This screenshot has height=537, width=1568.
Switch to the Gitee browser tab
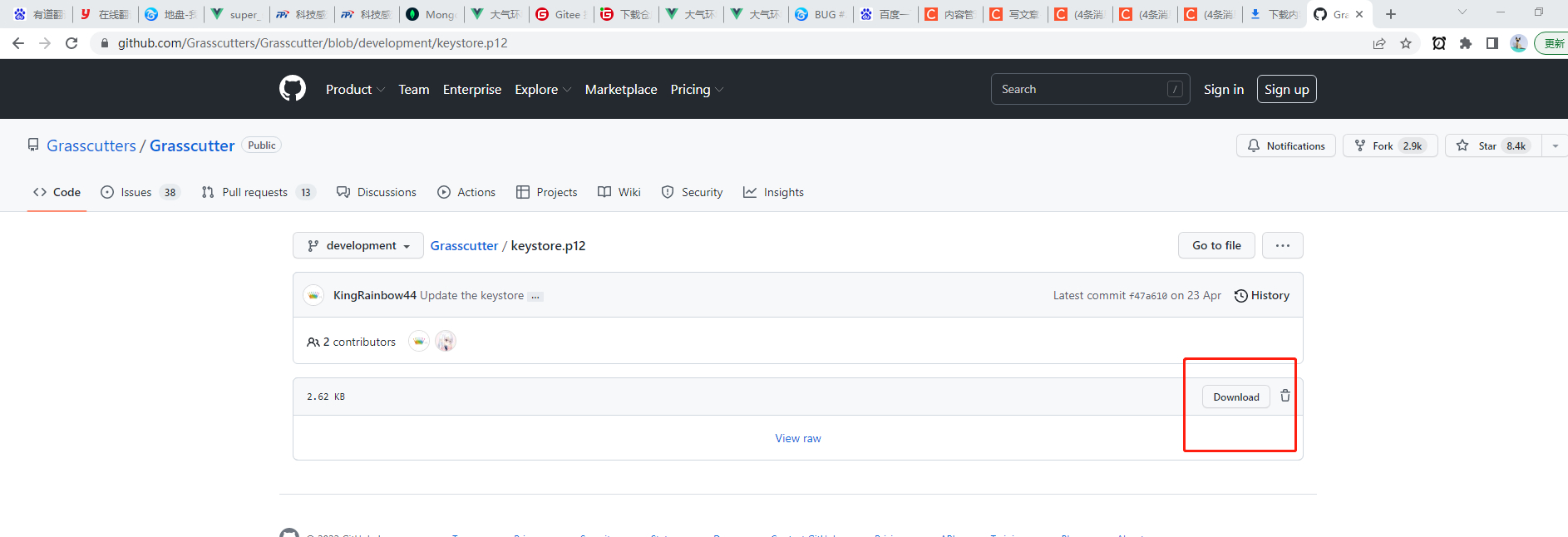click(x=562, y=14)
